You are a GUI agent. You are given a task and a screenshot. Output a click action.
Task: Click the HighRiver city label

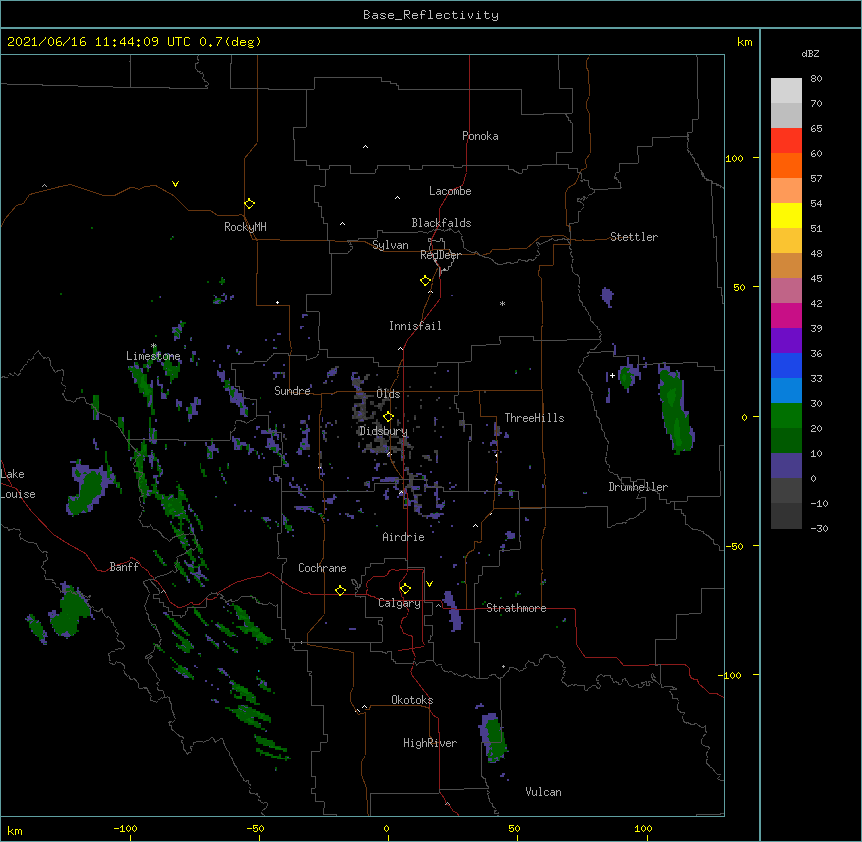coord(430,743)
